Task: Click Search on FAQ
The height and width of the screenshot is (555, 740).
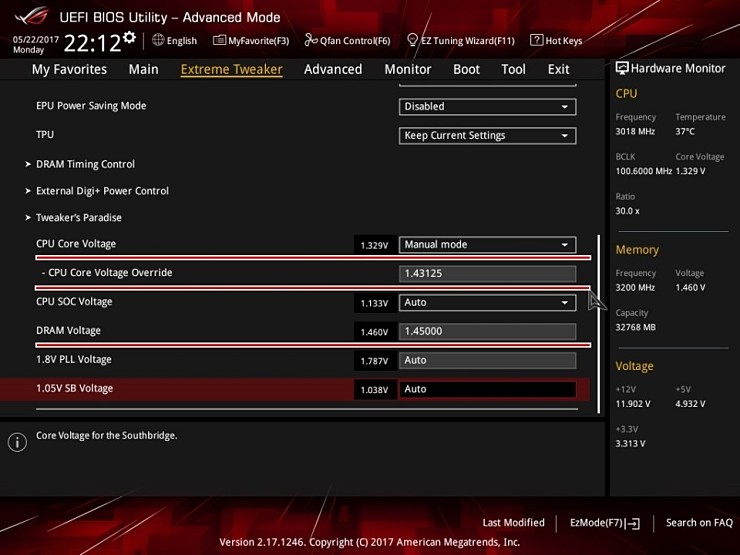Action: point(699,522)
